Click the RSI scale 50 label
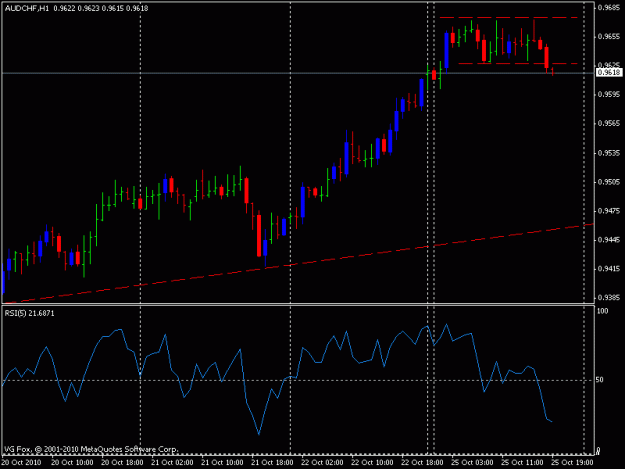The width and height of the screenshot is (625, 469). (600, 380)
